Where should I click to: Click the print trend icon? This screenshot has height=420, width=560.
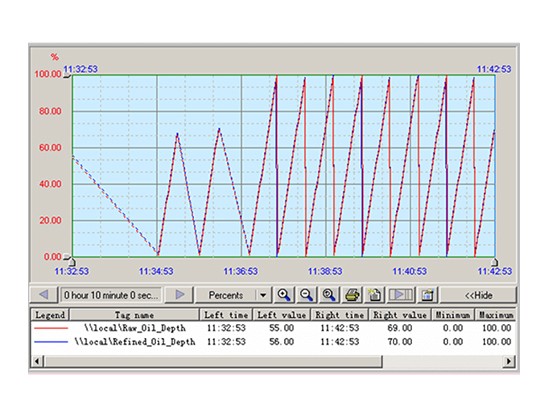[352, 295]
